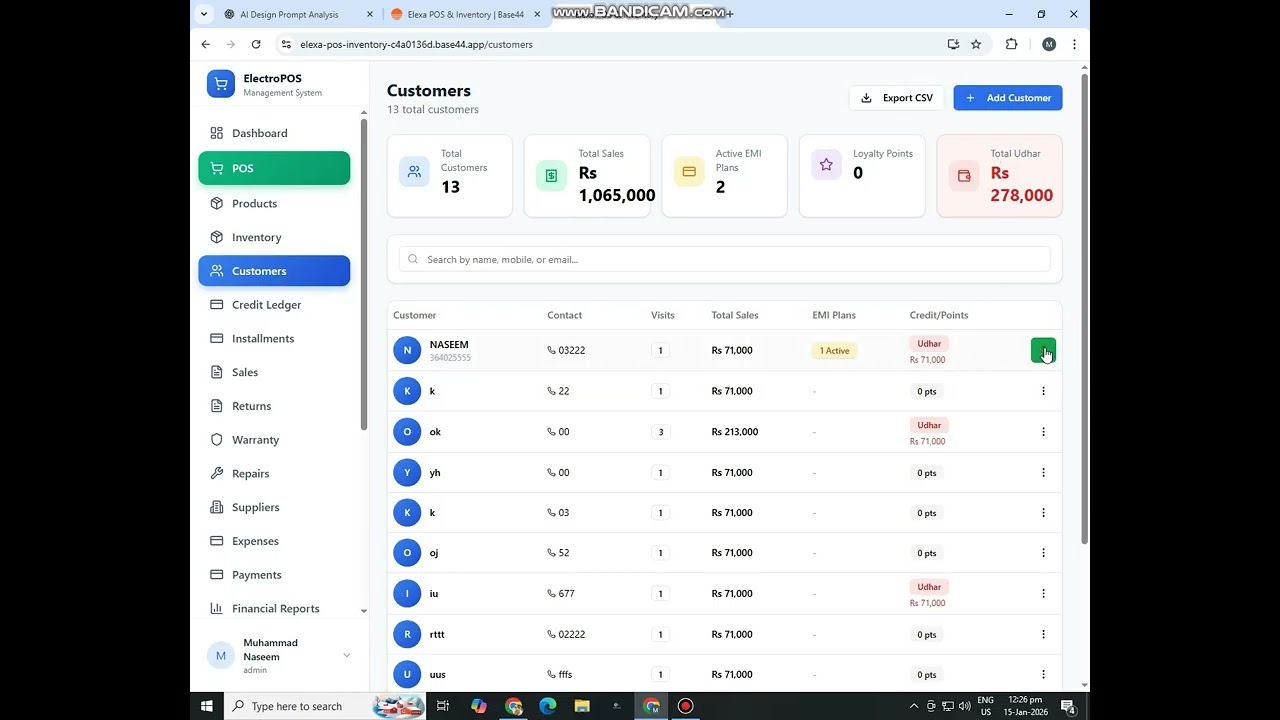The height and width of the screenshot is (720, 1280).
Task: Click the search customers field
Action: pos(724,259)
